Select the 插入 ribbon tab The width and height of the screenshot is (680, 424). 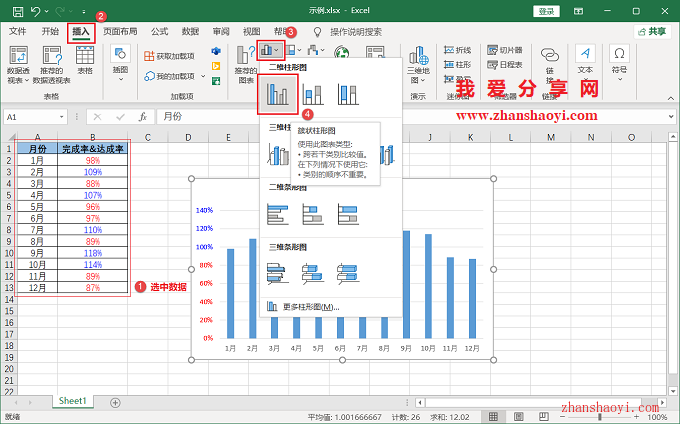click(81, 32)
